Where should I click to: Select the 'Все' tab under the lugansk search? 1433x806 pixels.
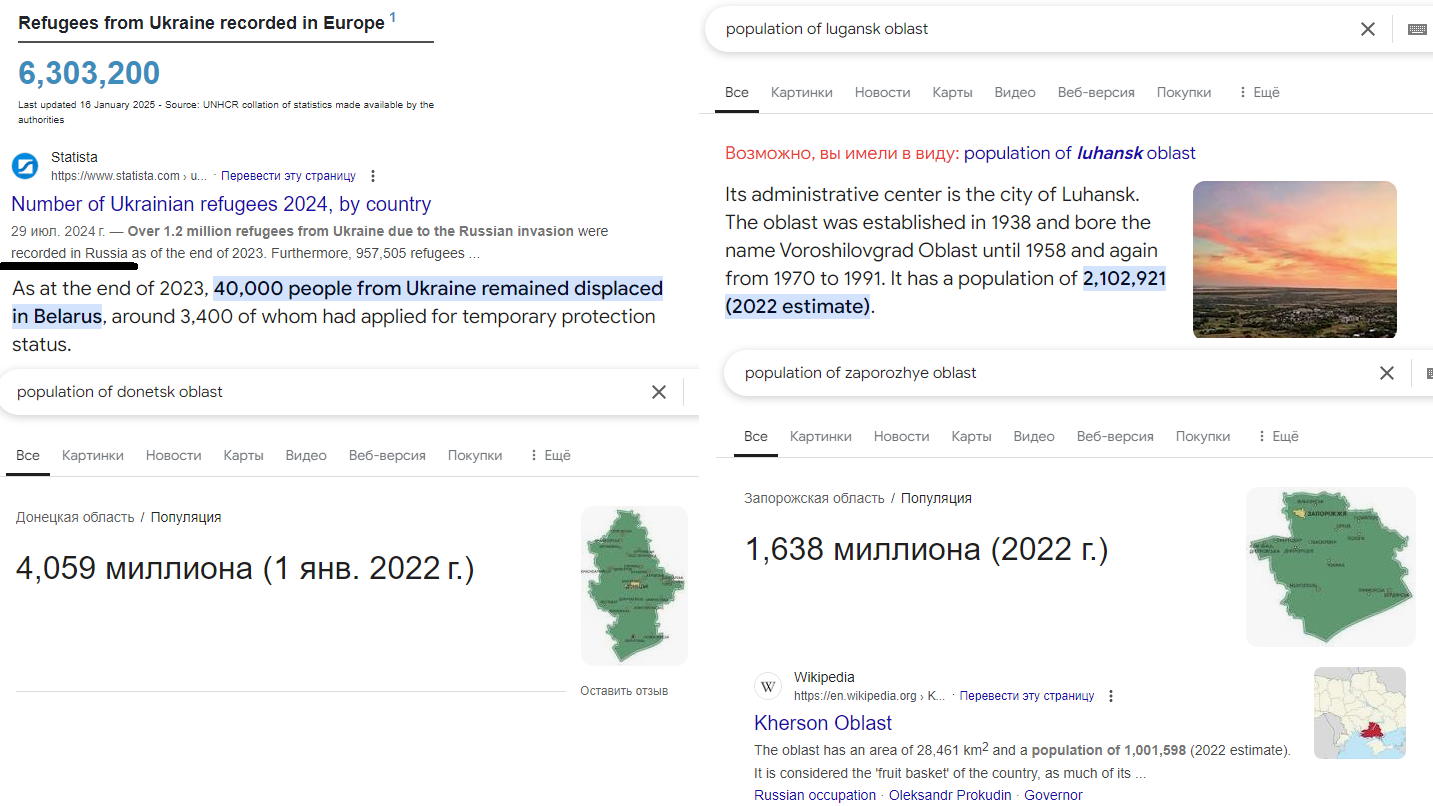coord(737,92)
